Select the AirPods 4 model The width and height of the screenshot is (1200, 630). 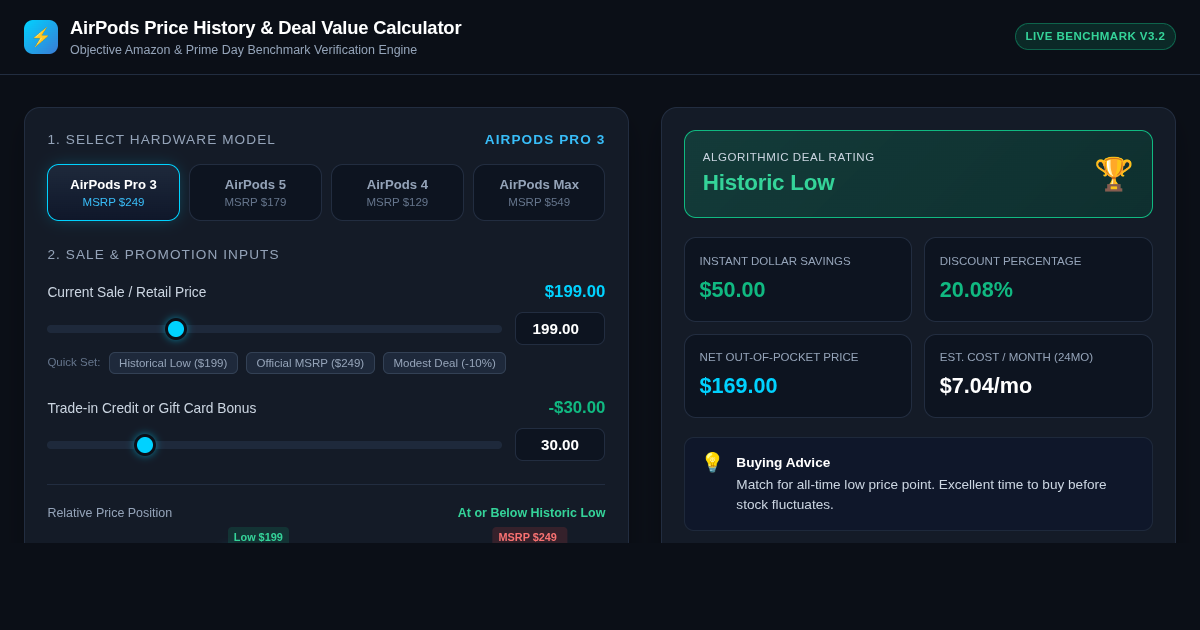point(397,193)
